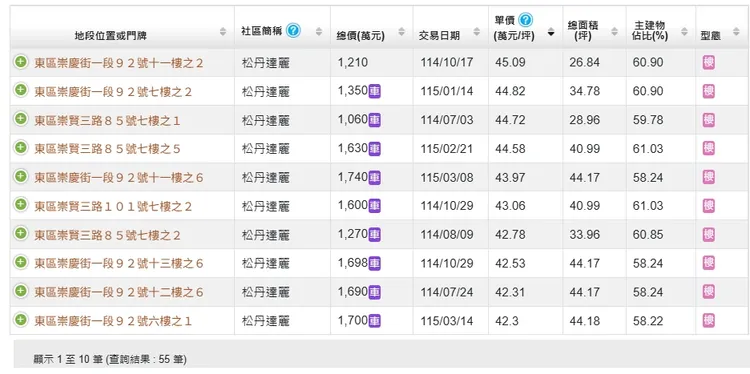Select 松丹達麗 cell in 1,210 row
The image size is (750, 374).
pos(266,63)
